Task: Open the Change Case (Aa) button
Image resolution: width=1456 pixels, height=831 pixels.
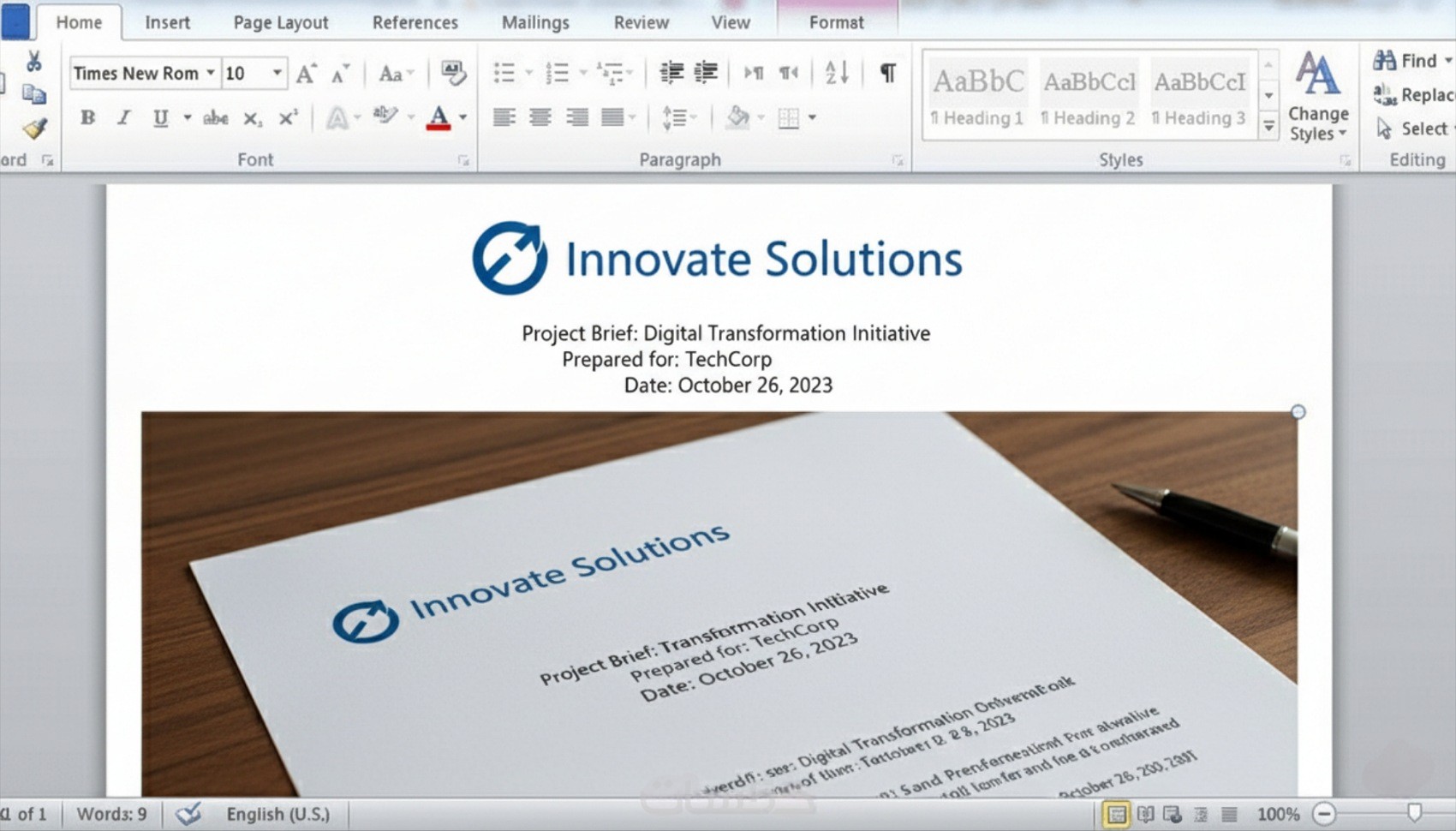Action: [x=396, y=74]
